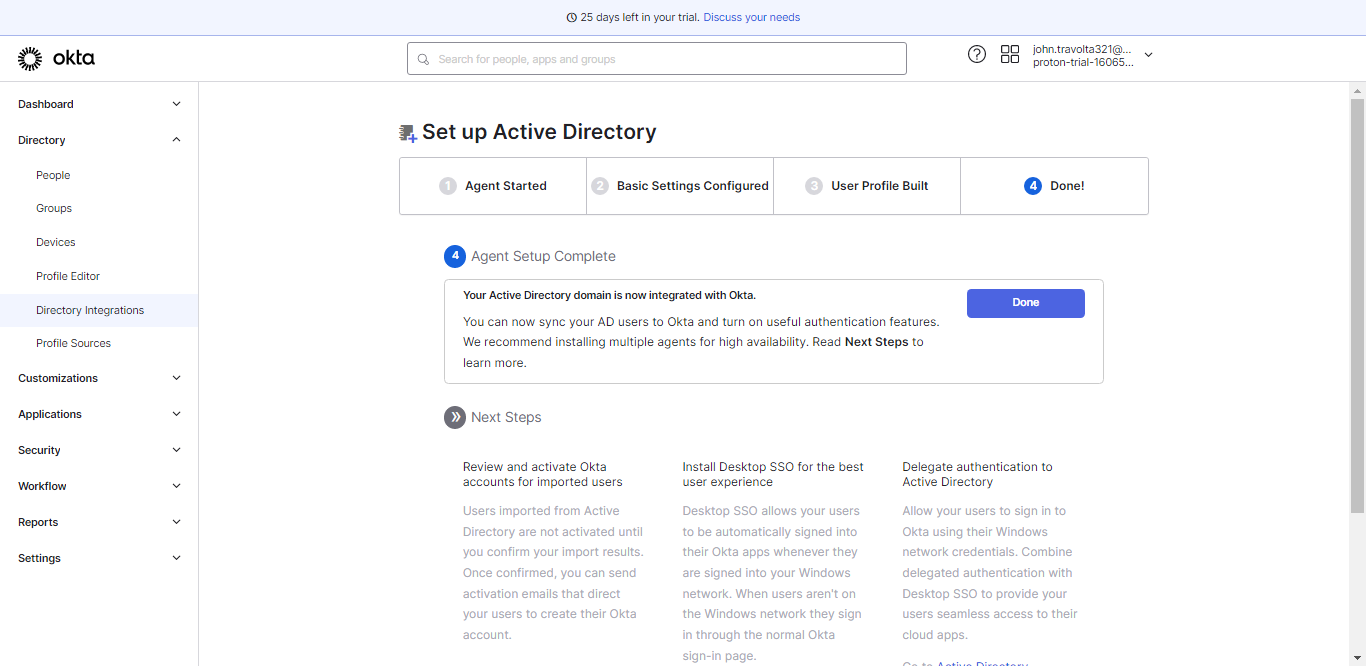Expand the Applications sidebar section
The height and width of the screenshot is (666, 1366).
pyautogui.click(x=177, y=414)
